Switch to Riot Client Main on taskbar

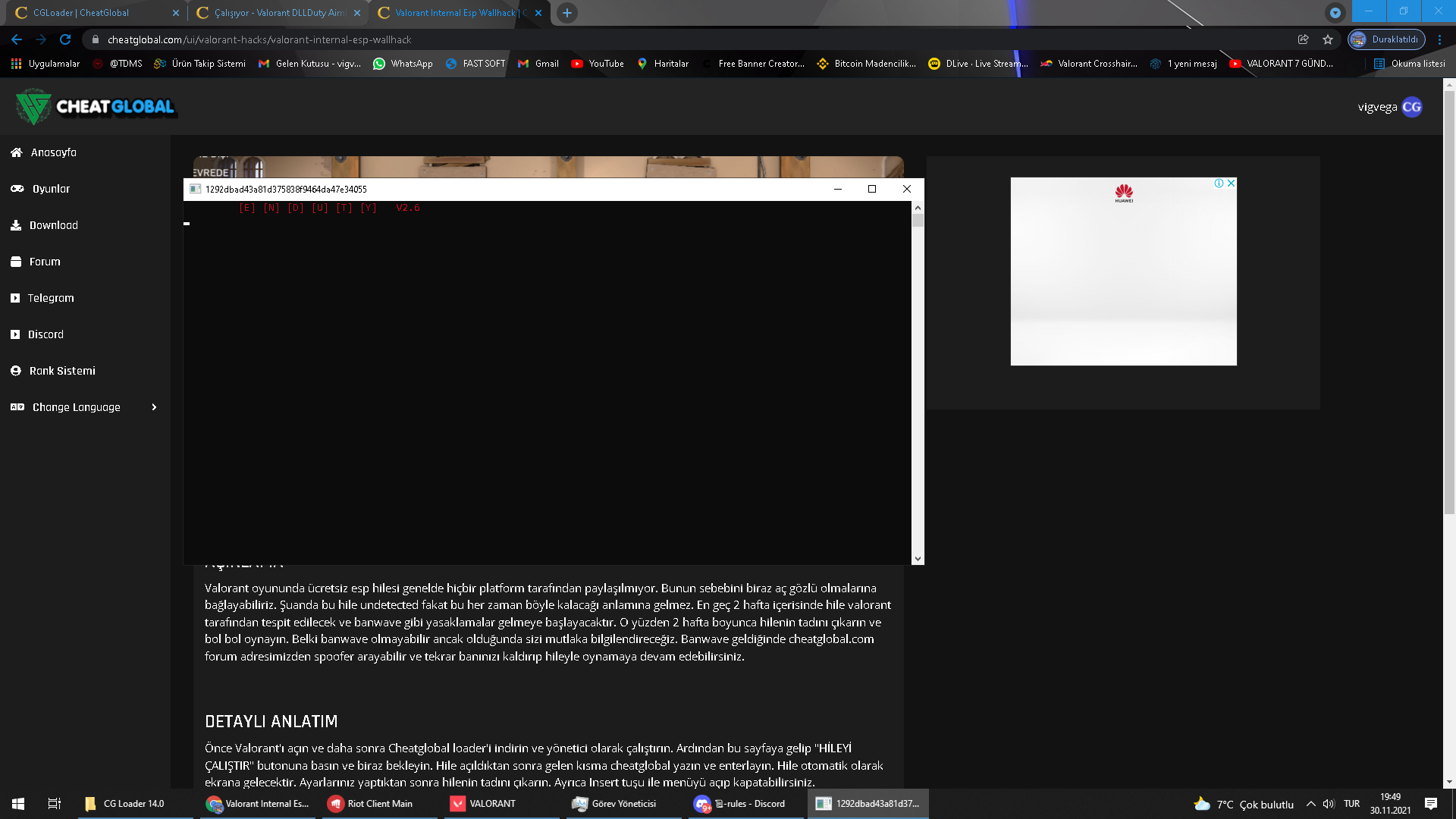380,804
